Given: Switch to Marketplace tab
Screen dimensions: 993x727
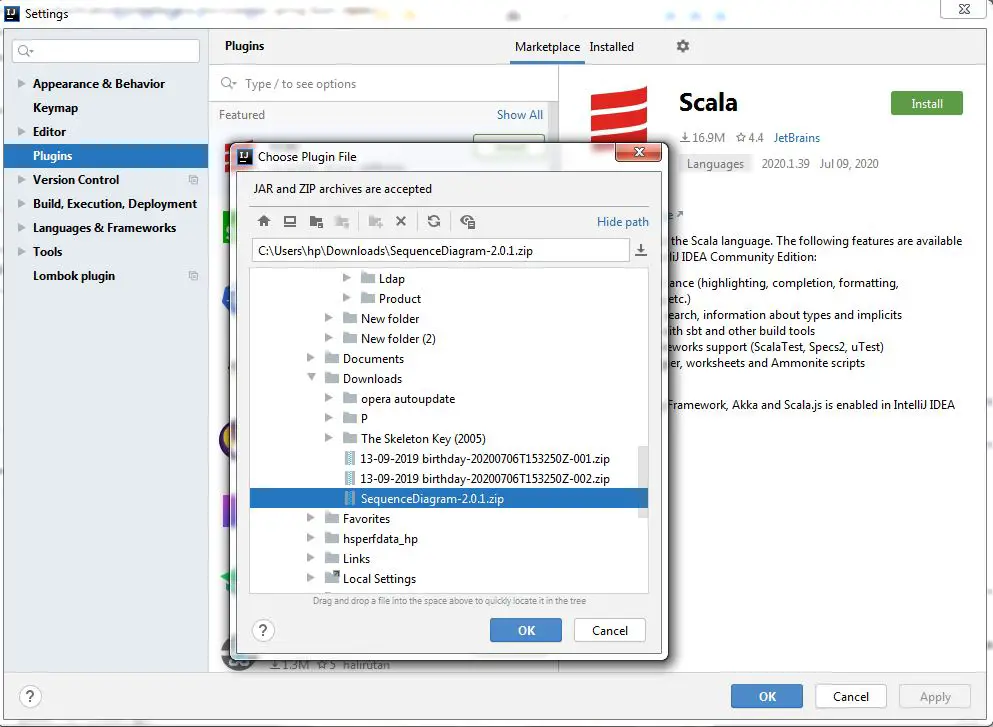Looking at the screenshot, I should point(547,47).
